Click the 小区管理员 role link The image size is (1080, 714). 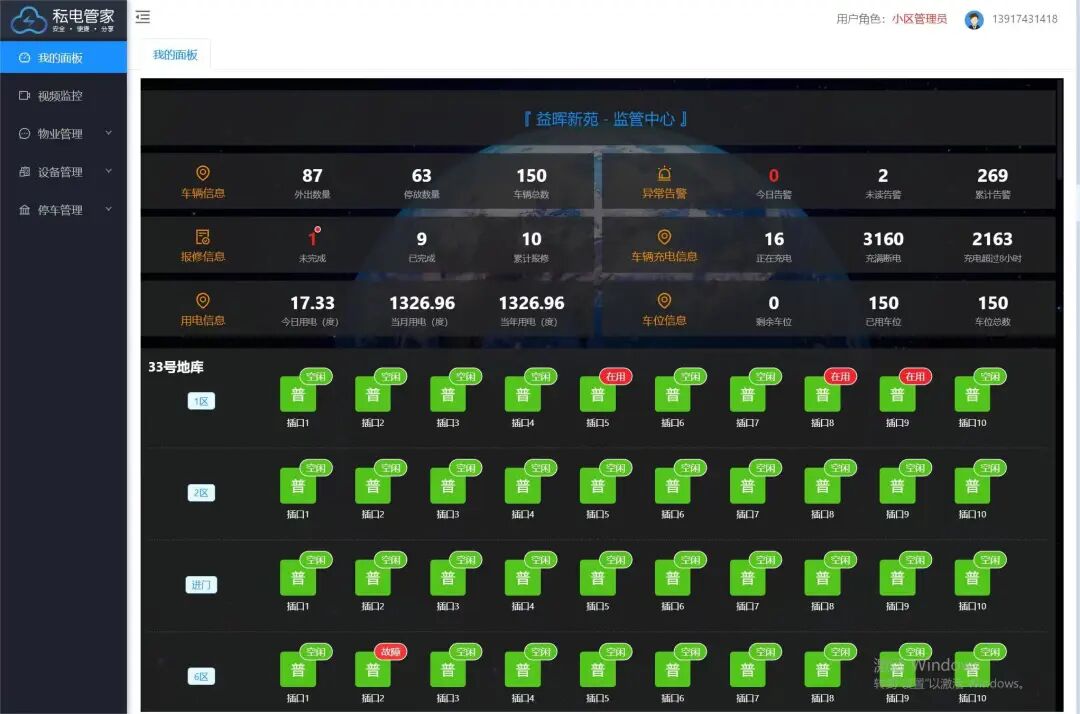tap(919, 19)
